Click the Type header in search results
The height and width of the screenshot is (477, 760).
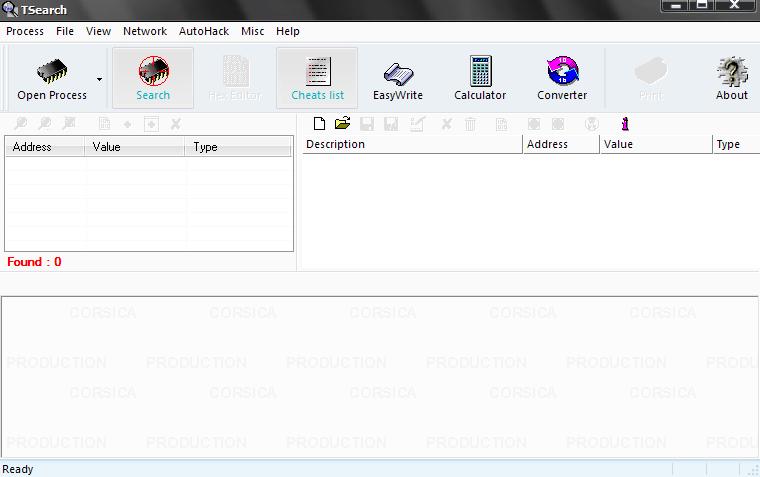238,147
